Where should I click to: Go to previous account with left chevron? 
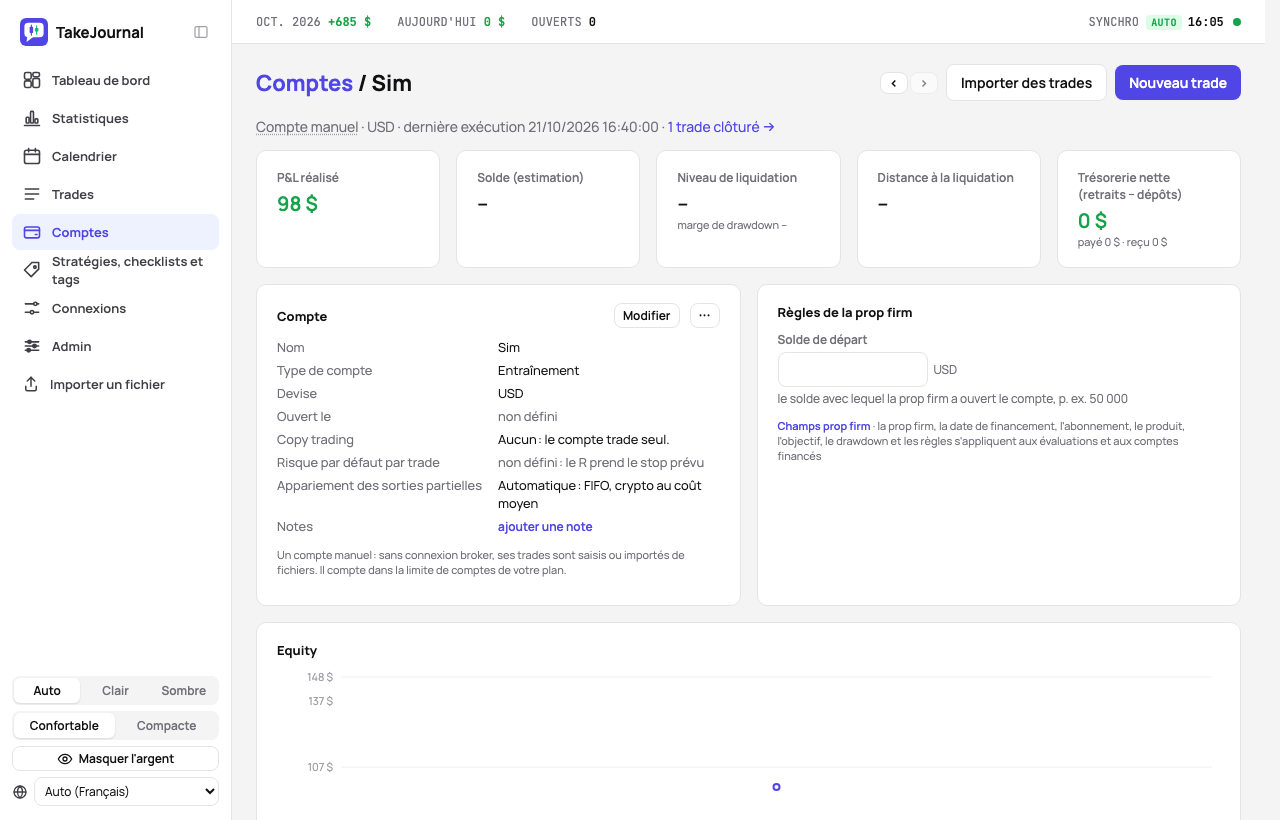[894, 83]
